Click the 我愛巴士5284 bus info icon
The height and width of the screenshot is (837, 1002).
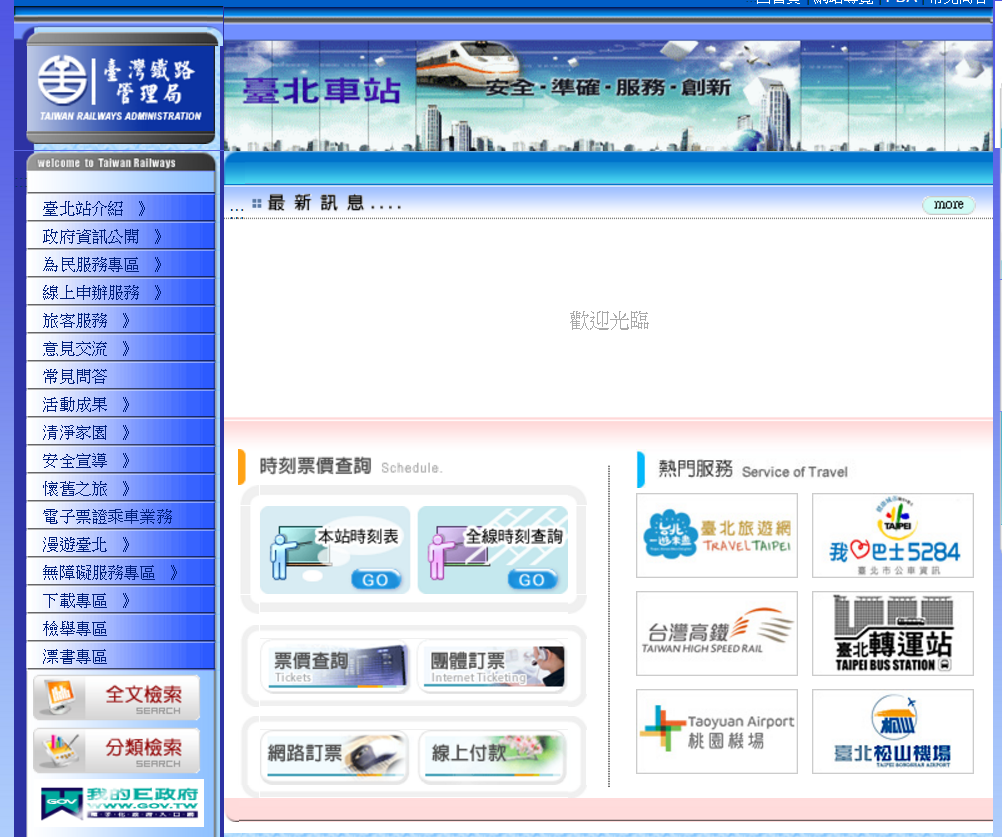(x=892, y=535)
